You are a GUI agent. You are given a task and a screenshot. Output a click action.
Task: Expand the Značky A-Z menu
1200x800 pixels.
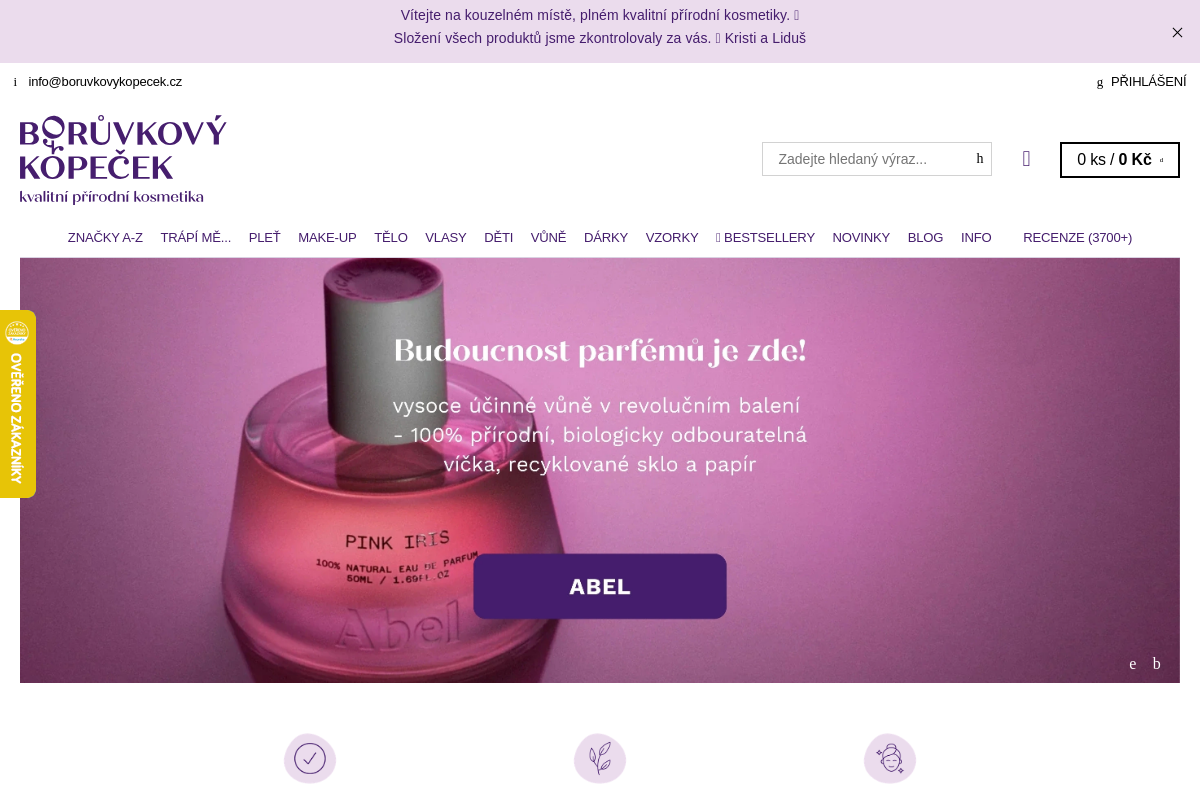pos(105,238)
